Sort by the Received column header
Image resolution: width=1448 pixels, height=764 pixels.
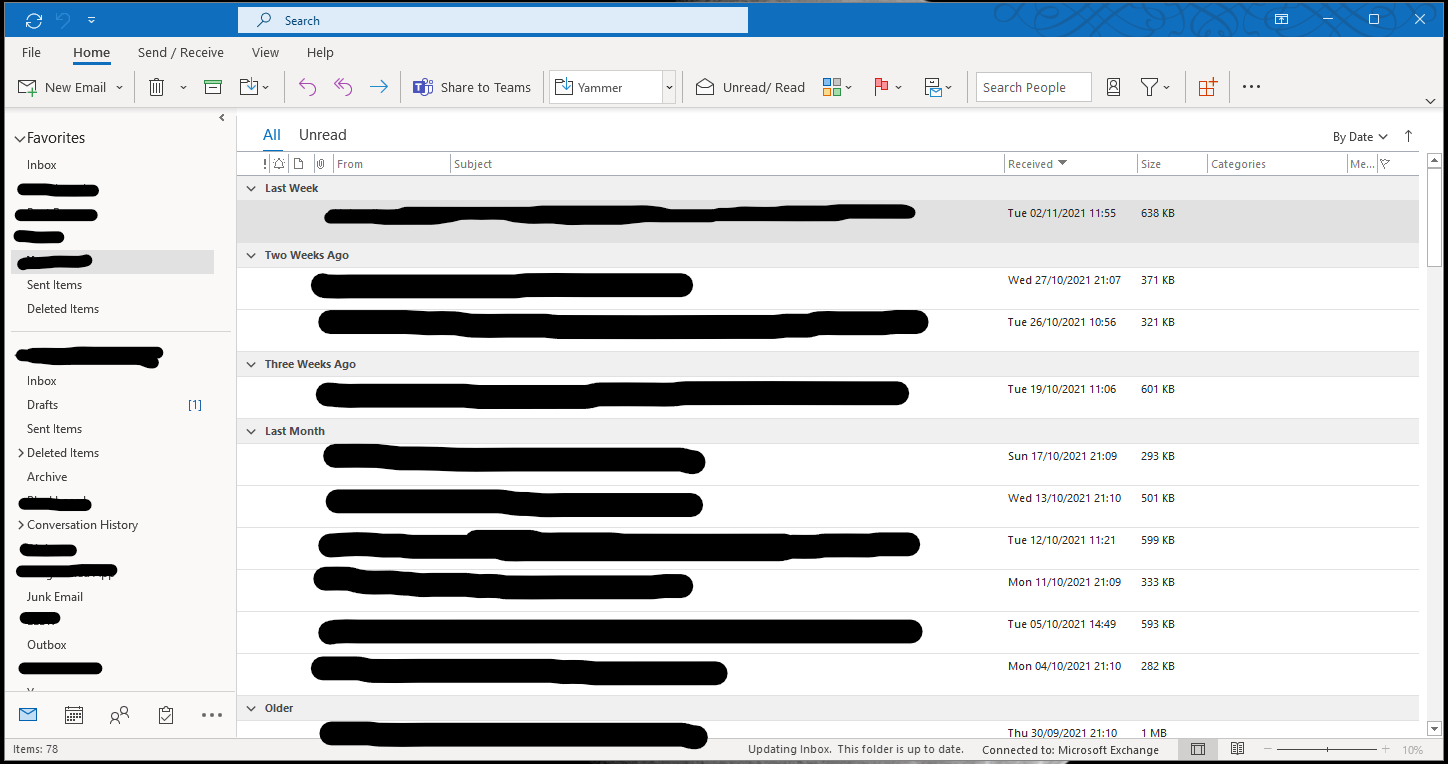click(1070, 164)
